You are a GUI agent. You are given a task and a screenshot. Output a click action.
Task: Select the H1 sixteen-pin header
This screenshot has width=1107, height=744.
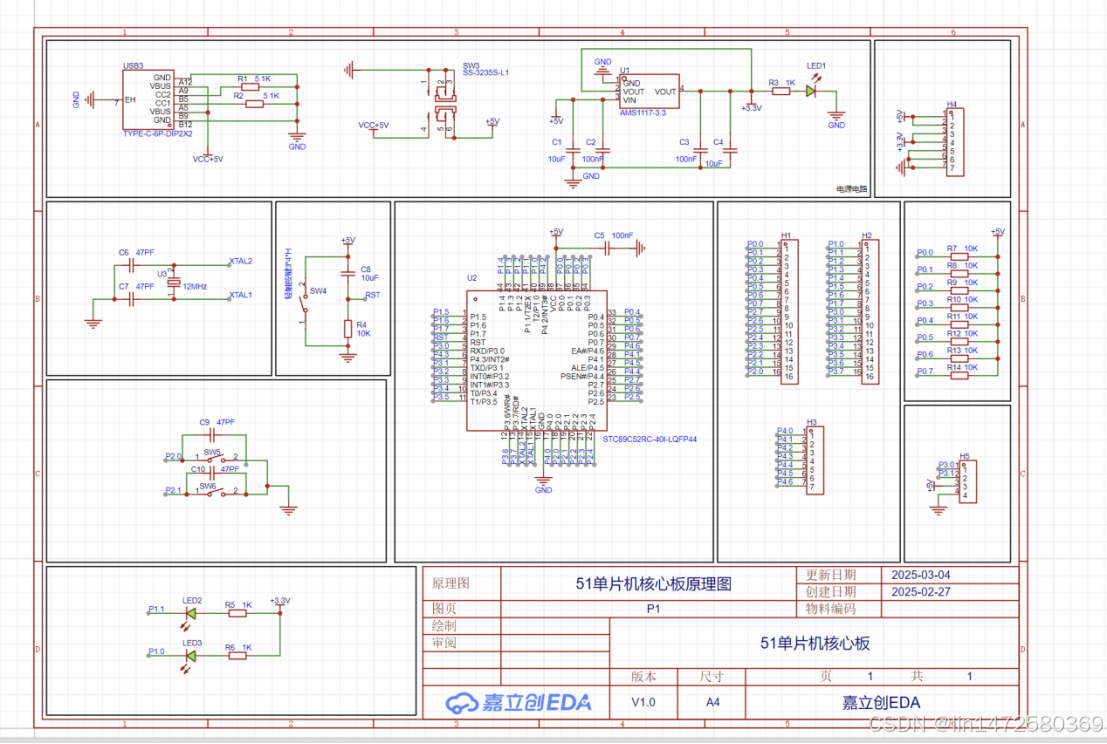789,312
